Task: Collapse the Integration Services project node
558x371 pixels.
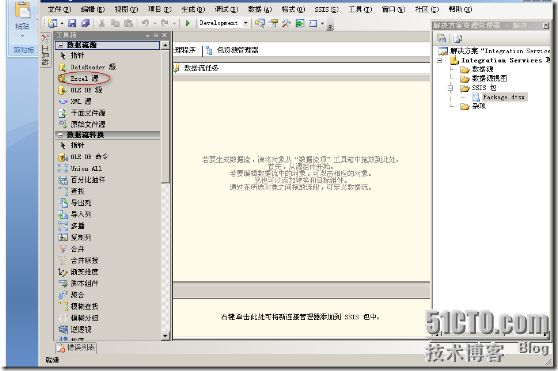Action: coord(440,61)
